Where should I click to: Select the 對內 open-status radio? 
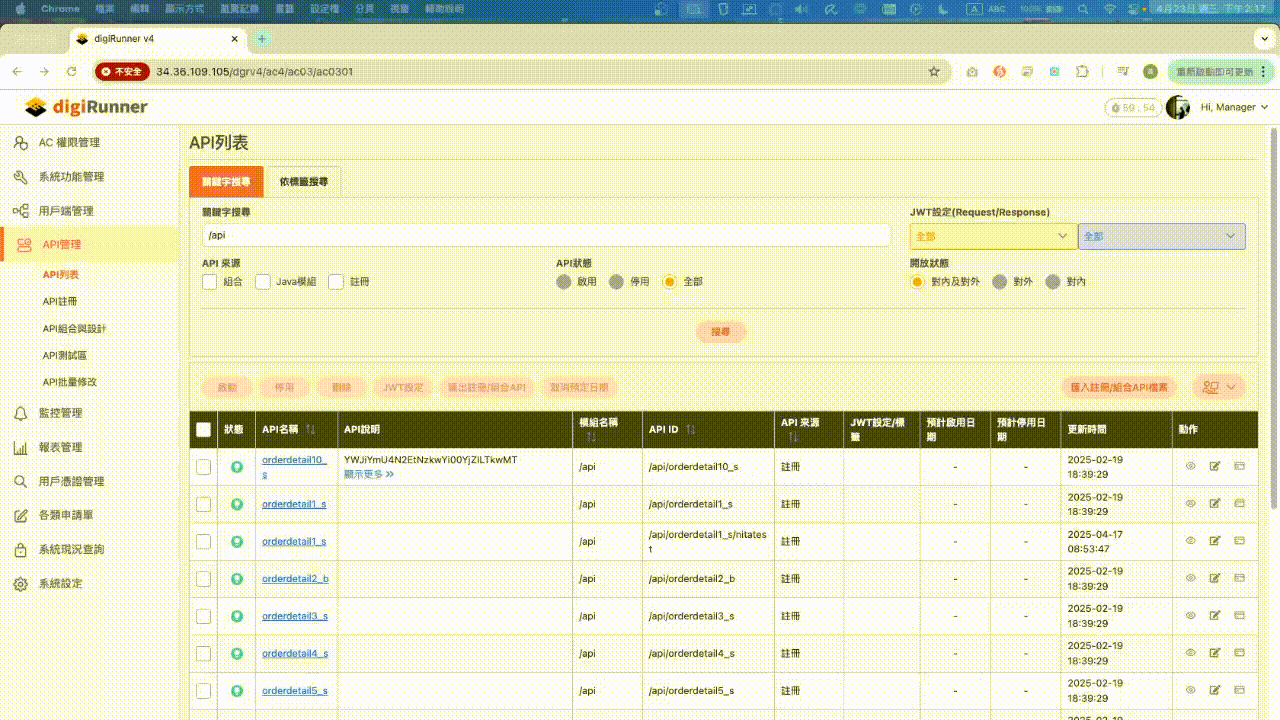coord(1052,282)
